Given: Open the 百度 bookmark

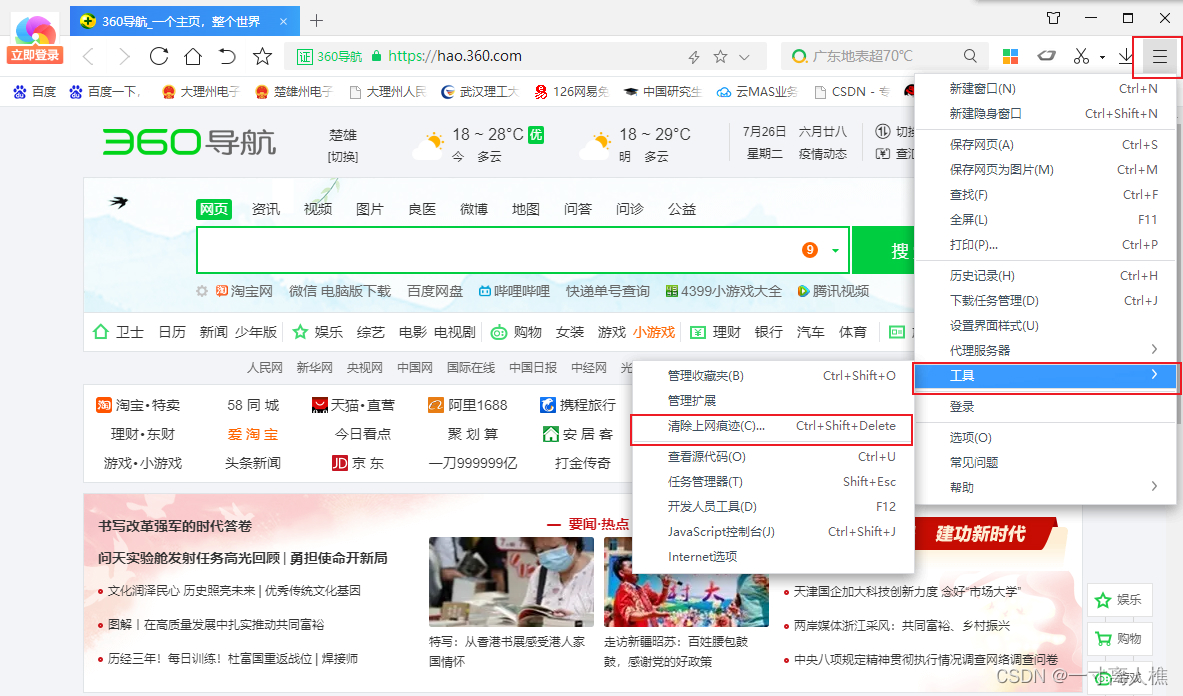Looking at the screenshot, I should coord(35,92).
